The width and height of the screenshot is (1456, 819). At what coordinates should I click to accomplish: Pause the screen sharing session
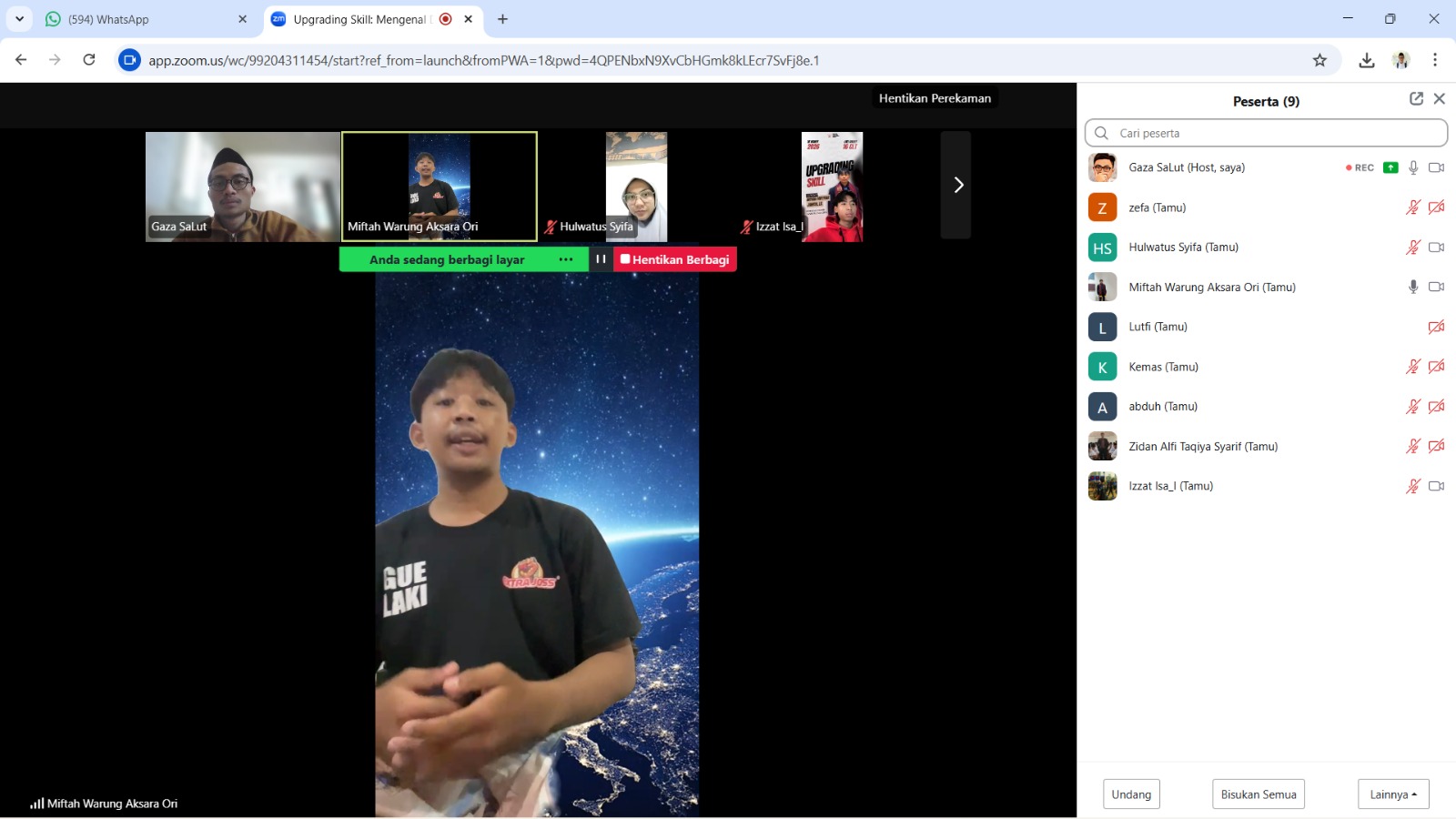[x=601, y=259]
